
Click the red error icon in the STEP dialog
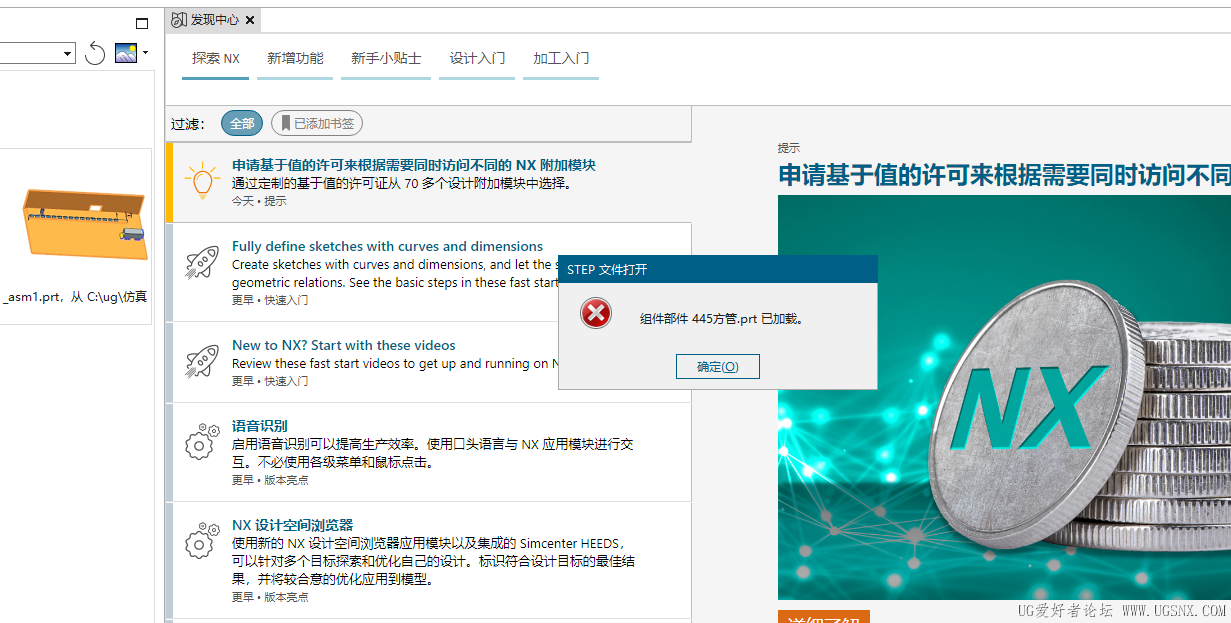(597, 313)
